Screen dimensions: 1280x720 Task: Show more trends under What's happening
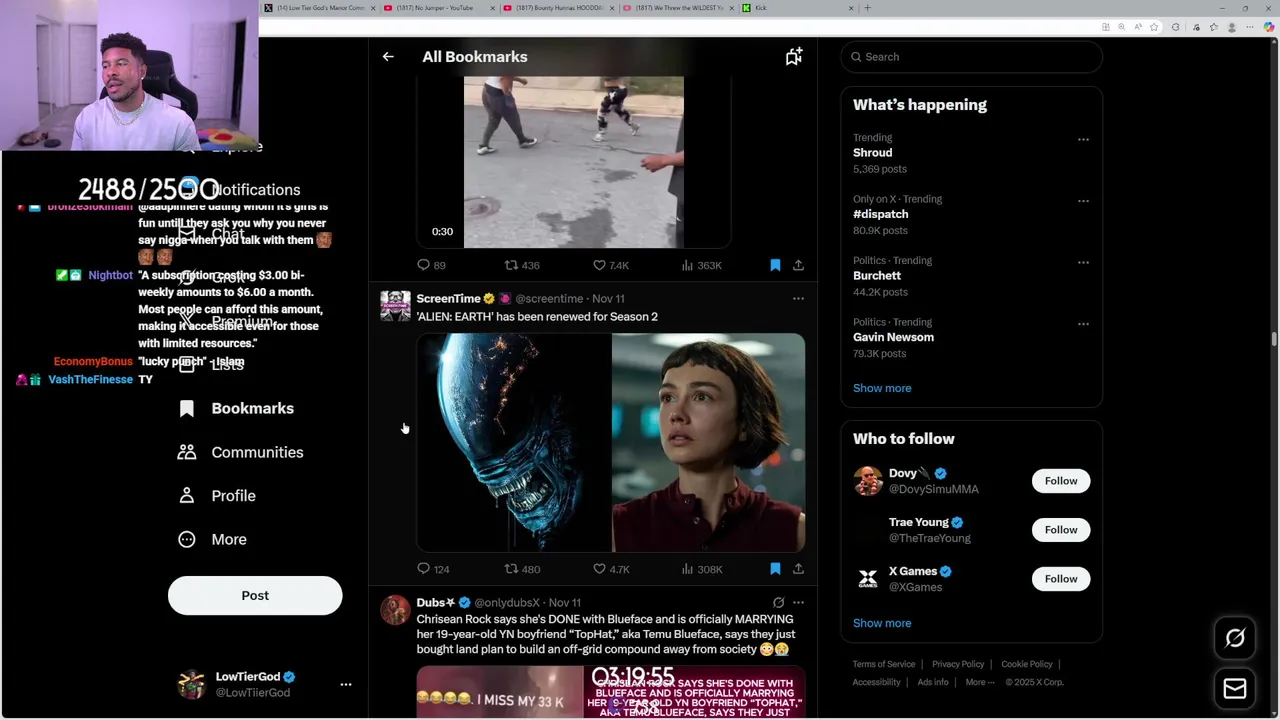[882, 388]
